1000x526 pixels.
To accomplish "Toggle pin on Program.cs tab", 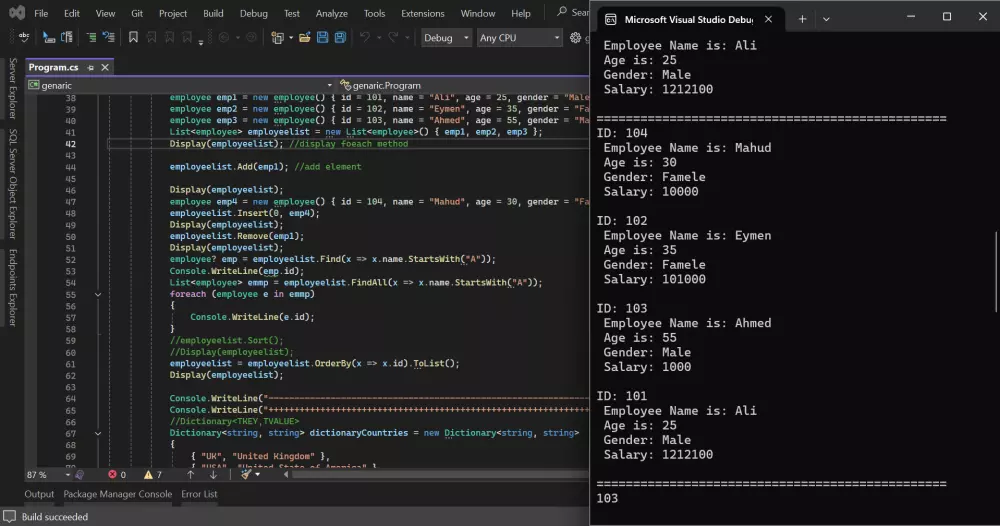I will (x=90, y=67).
